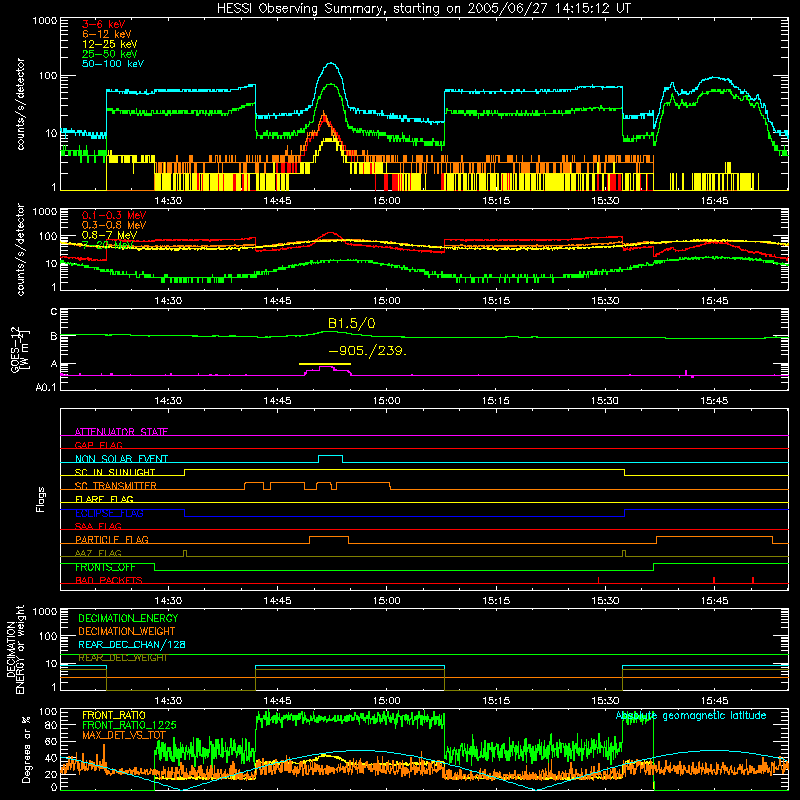Click the A0.1 label on GOES axis
This screenshot has width=800, height=800.
coord(46,387)
